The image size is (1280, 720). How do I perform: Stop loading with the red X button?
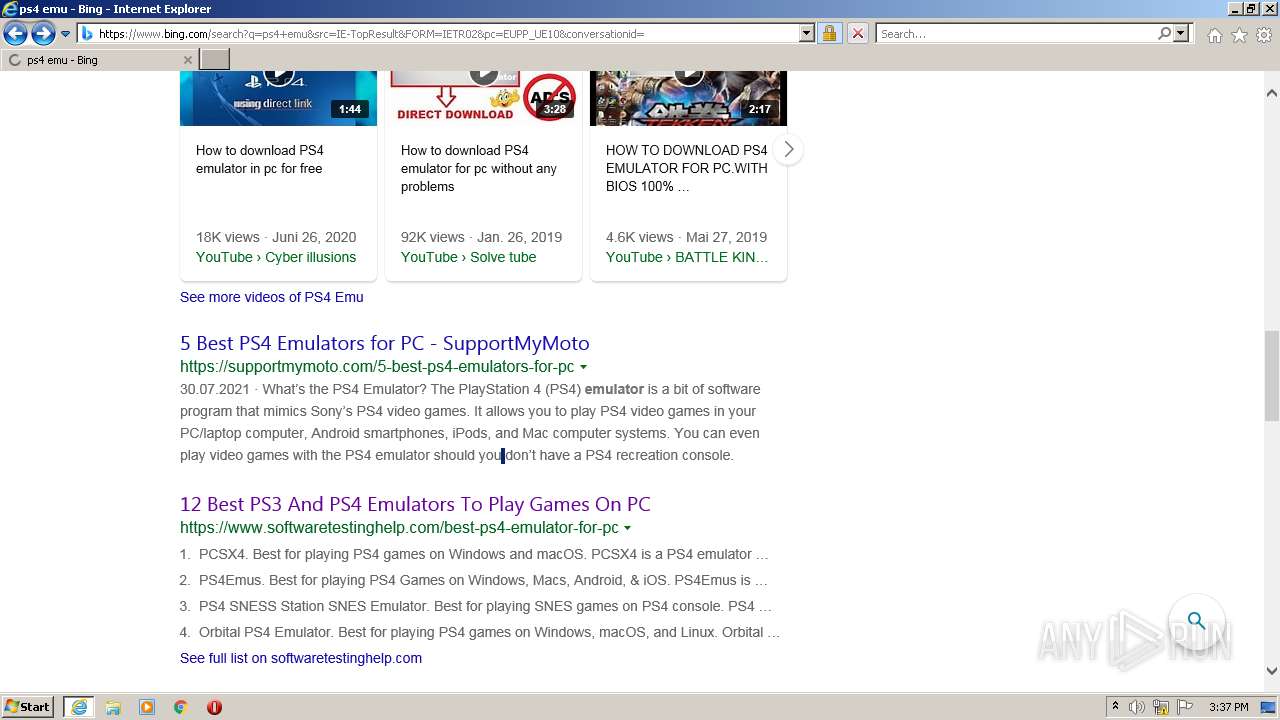pyautogui.click(x=857, y=34)
